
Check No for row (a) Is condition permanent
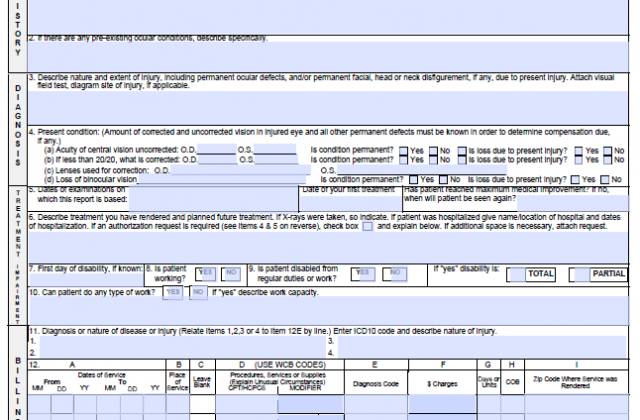coord(433,151)
